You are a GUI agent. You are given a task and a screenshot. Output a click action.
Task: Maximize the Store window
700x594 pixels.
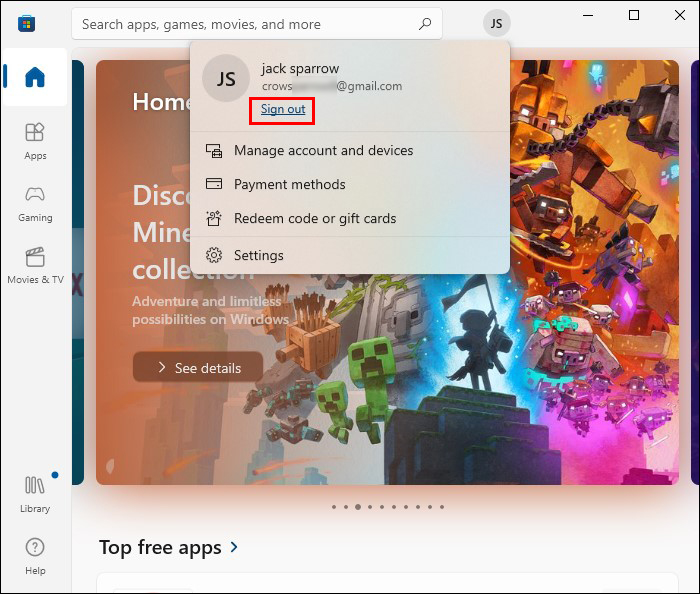[x=634, y=16]
